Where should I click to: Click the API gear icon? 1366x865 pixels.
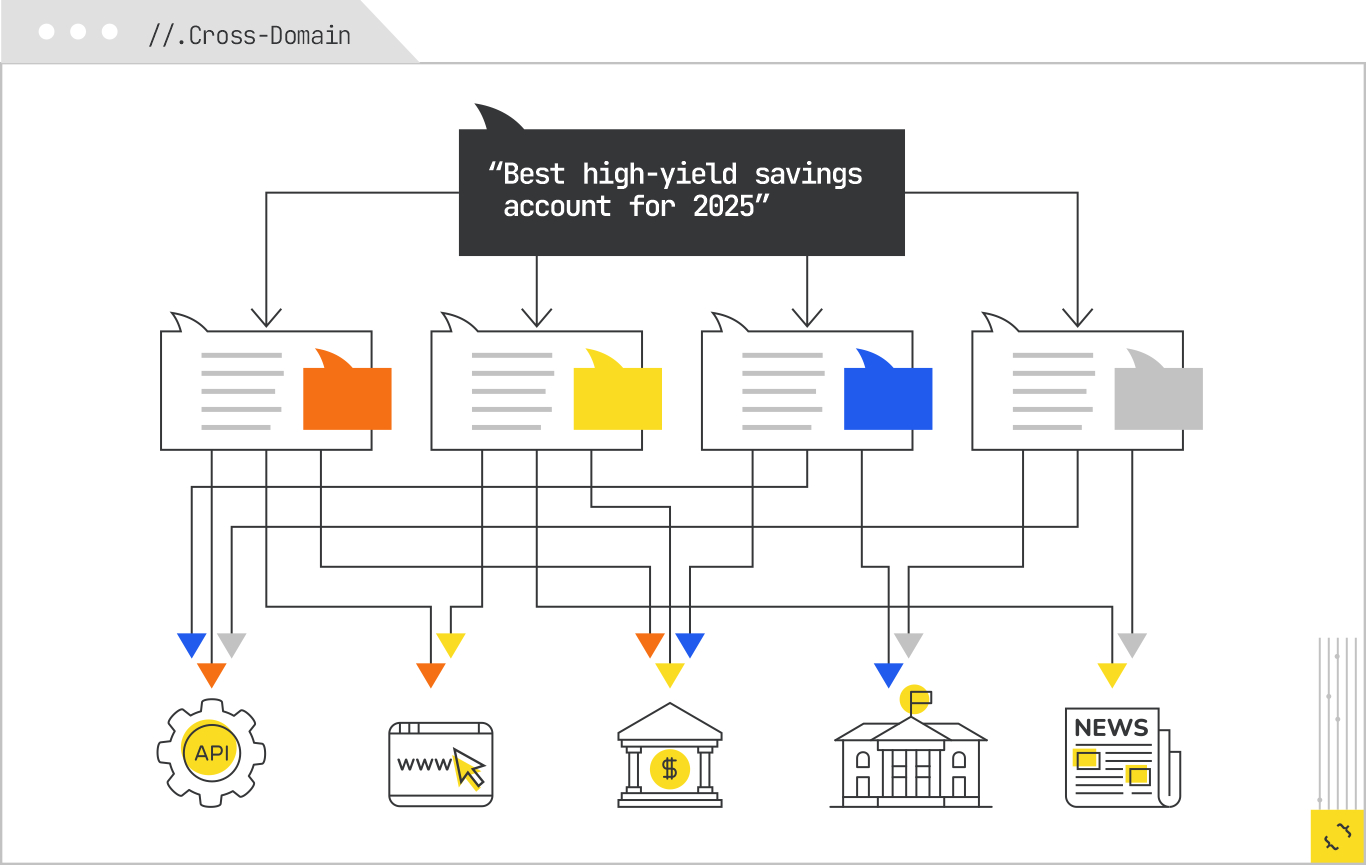211,753
